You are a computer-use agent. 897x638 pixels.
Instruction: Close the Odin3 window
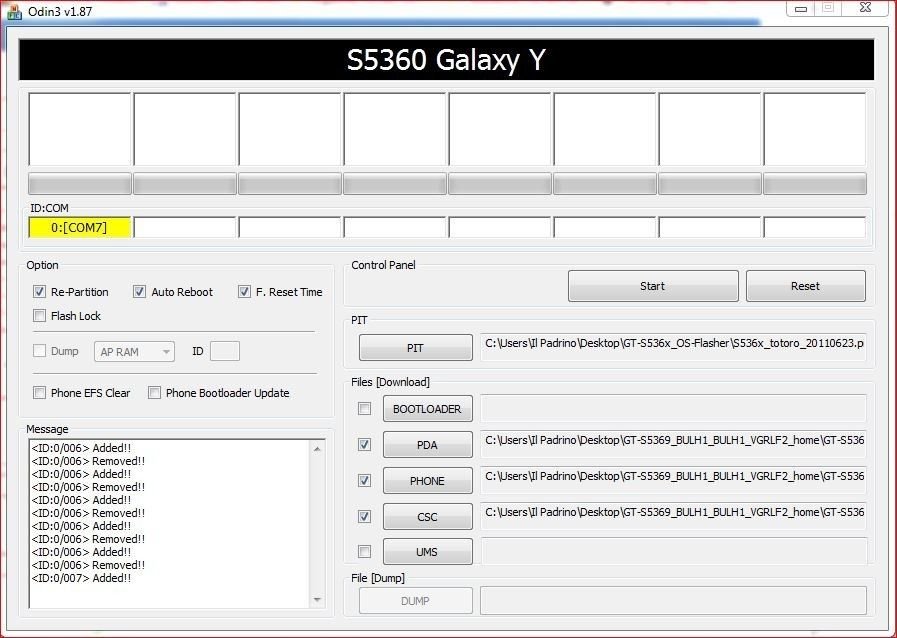pyautogui.click(x=866, y=8)
